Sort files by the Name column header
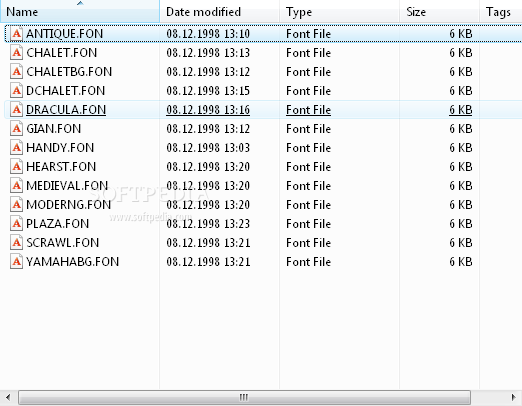Screen dimensions: 522x406 pyautogui.click(x=80, y=11)
